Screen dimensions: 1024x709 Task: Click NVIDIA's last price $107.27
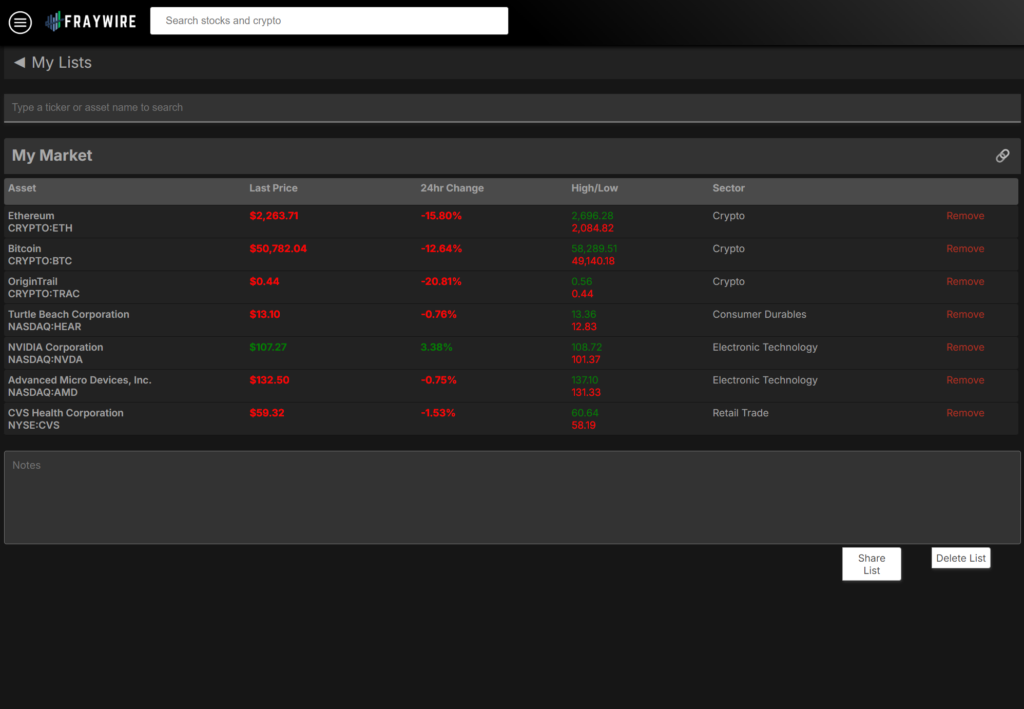[268, 347]
